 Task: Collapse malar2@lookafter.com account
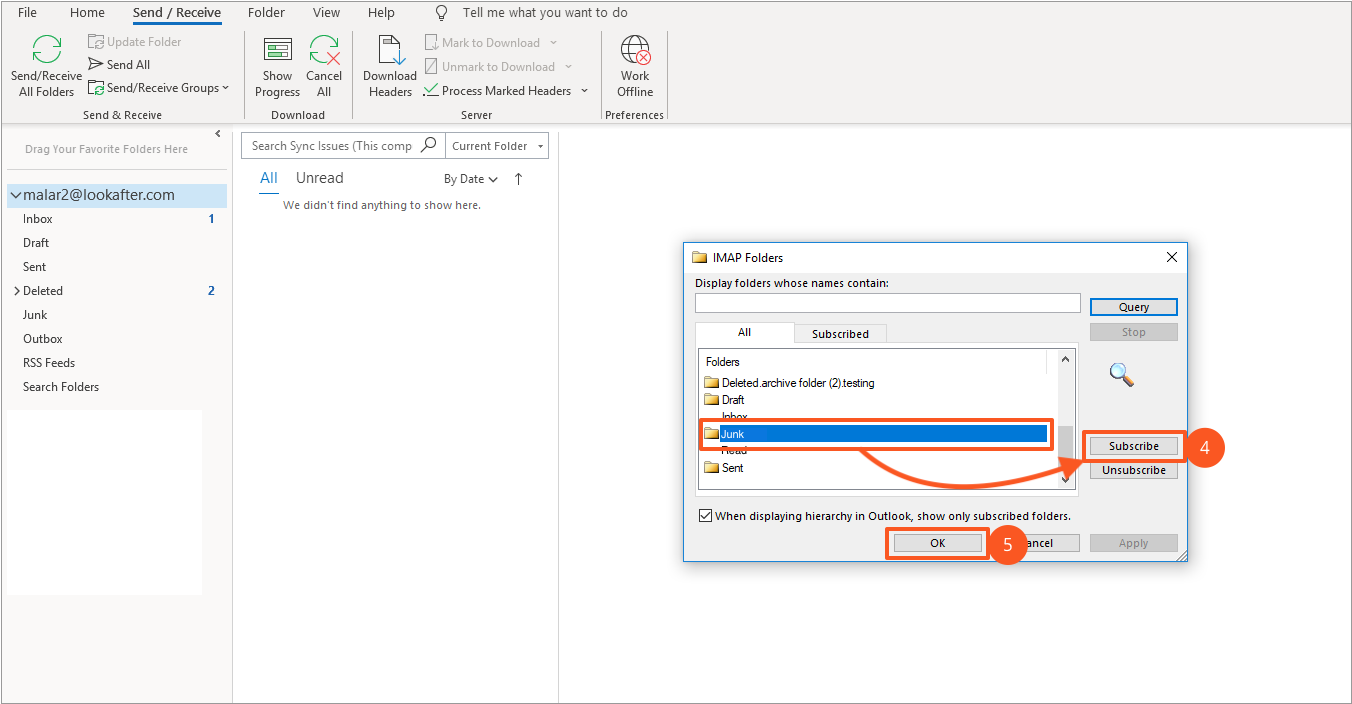click(x=16, y=196)
